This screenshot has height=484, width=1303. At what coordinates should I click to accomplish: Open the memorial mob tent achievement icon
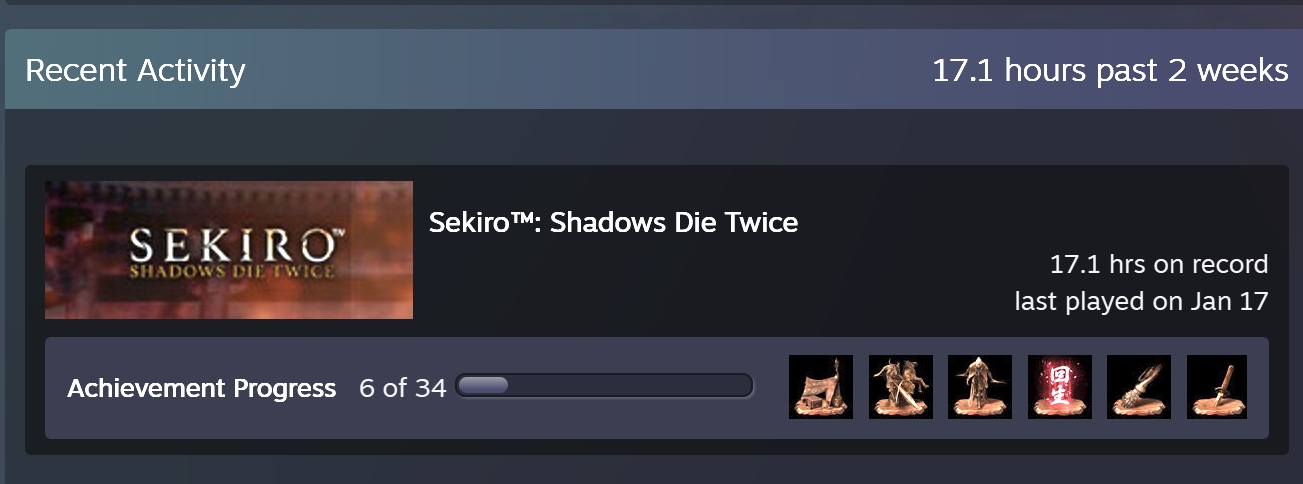821,387
